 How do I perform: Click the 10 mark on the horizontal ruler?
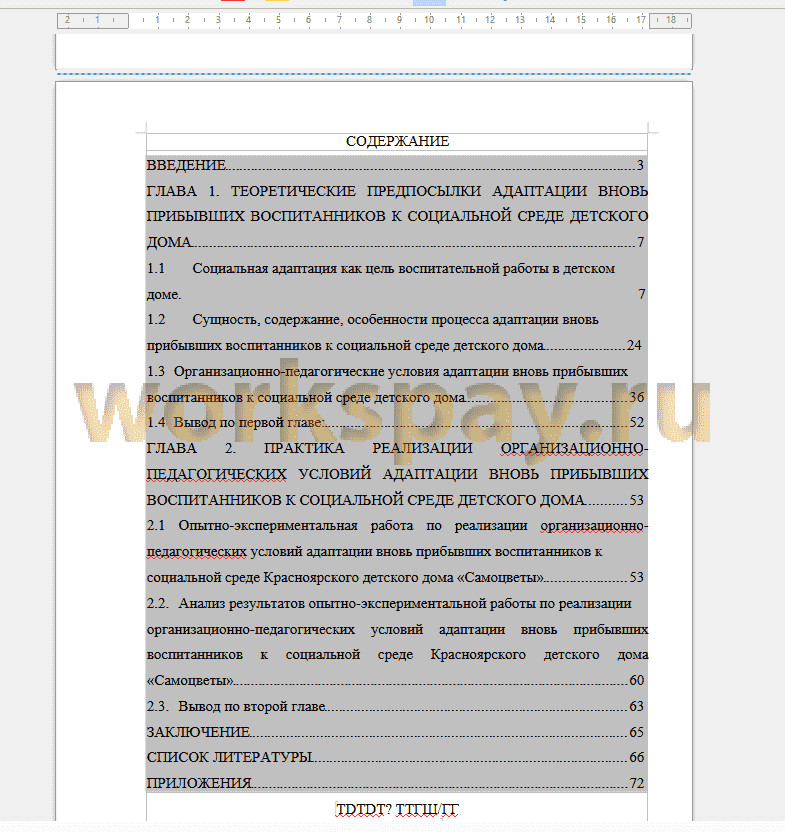click(x=429, y=20)
